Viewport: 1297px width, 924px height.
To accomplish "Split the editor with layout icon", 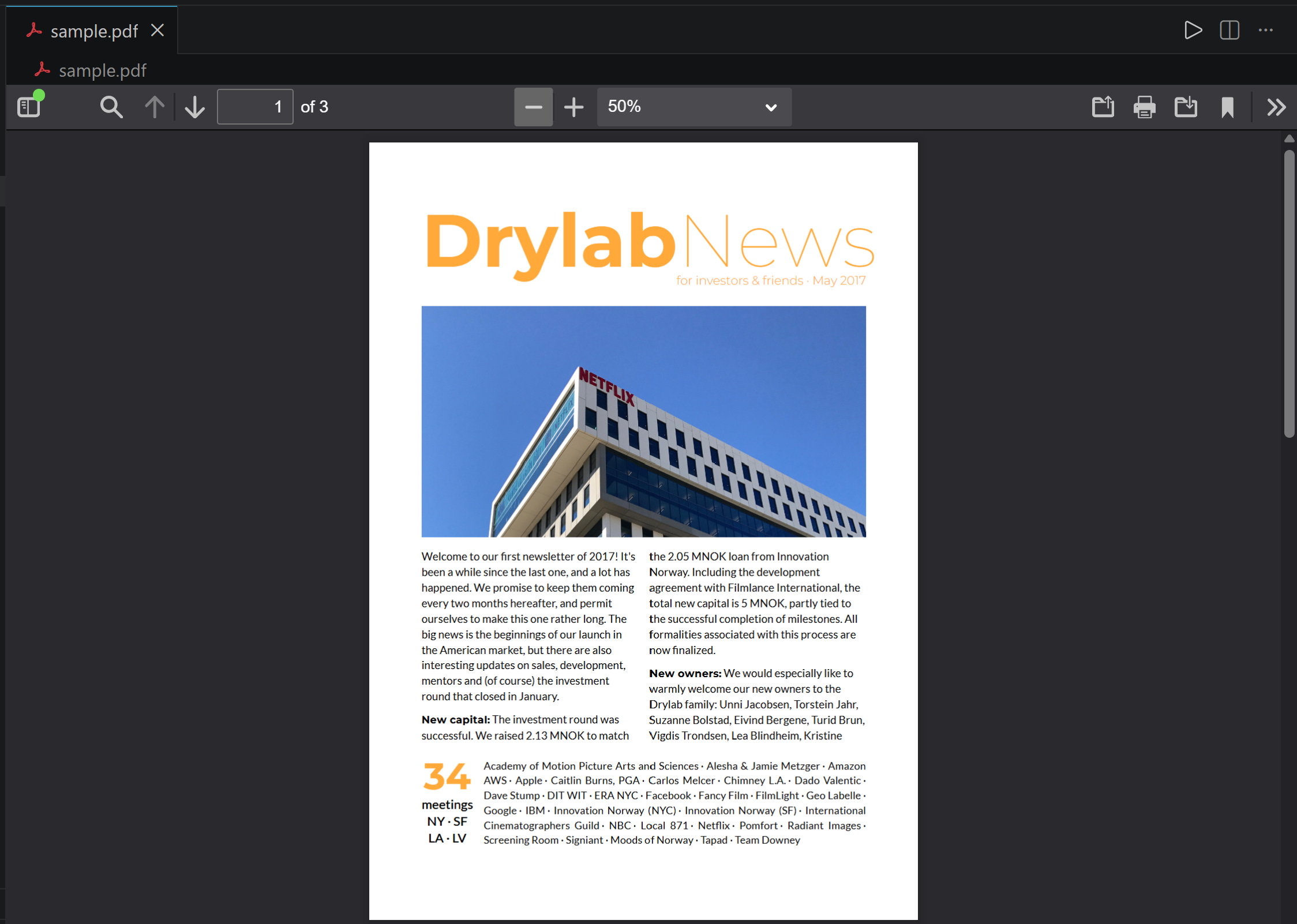I will coord(1229,30).
